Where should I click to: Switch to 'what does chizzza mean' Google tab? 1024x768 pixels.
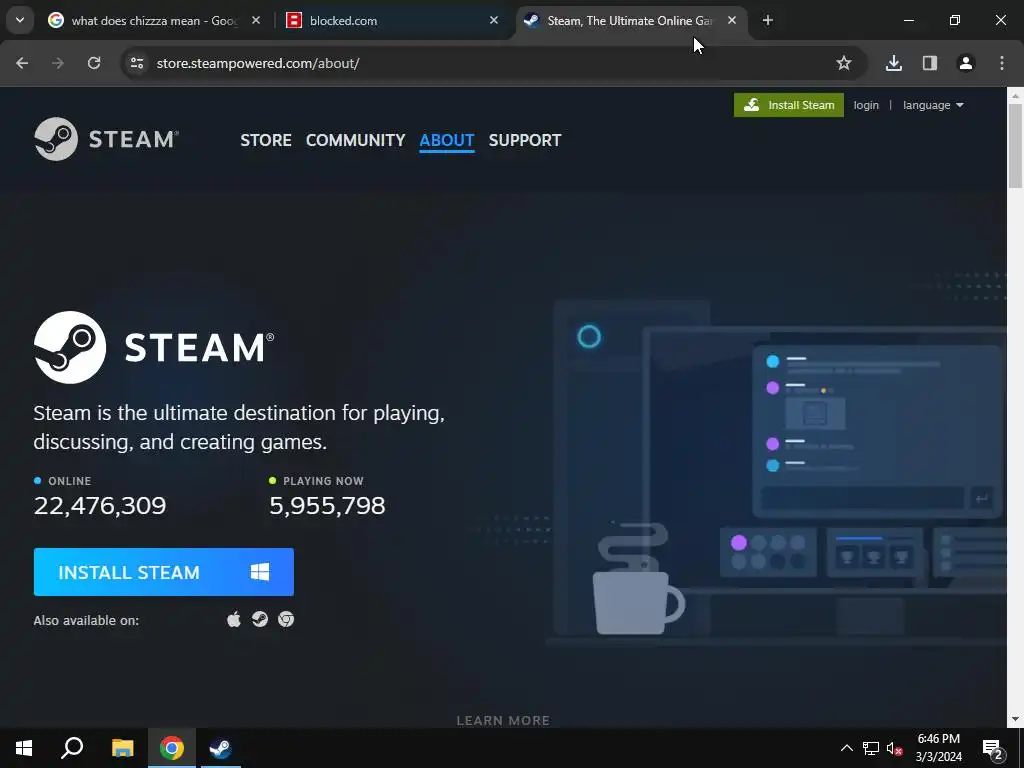click(x=145, y=21)
